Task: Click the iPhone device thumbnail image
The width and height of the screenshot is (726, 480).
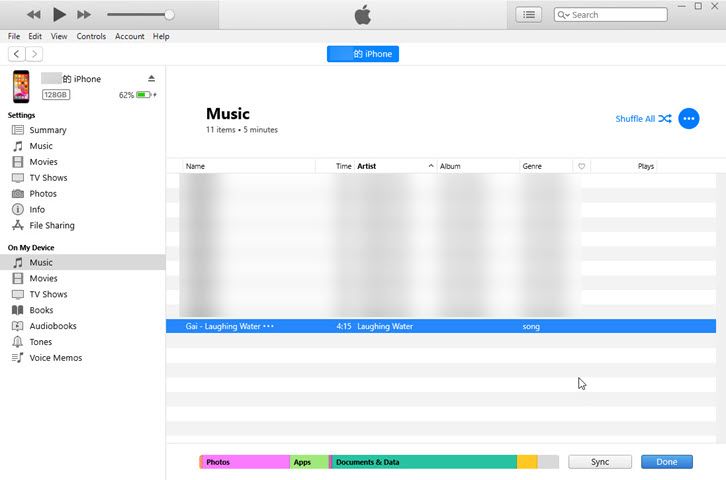Action: 21,86
